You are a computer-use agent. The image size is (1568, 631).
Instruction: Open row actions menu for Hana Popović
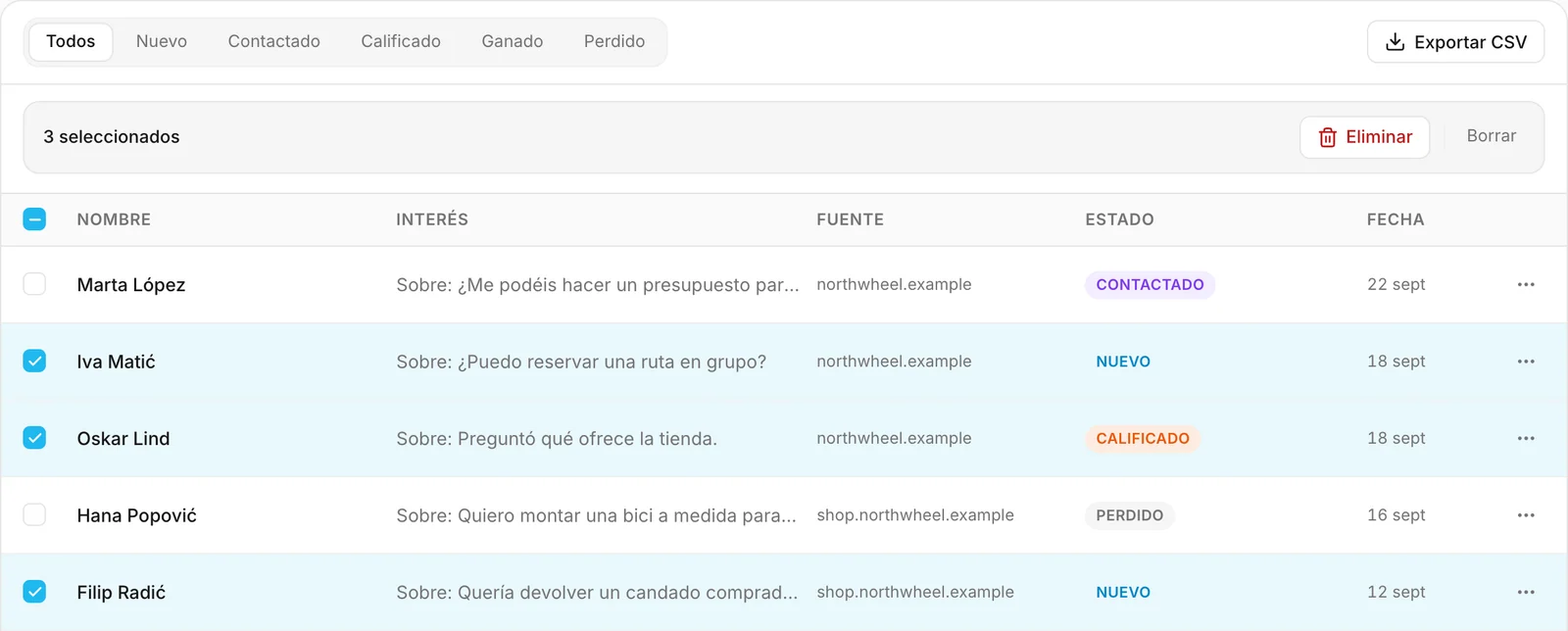(x=1526, y=515)
